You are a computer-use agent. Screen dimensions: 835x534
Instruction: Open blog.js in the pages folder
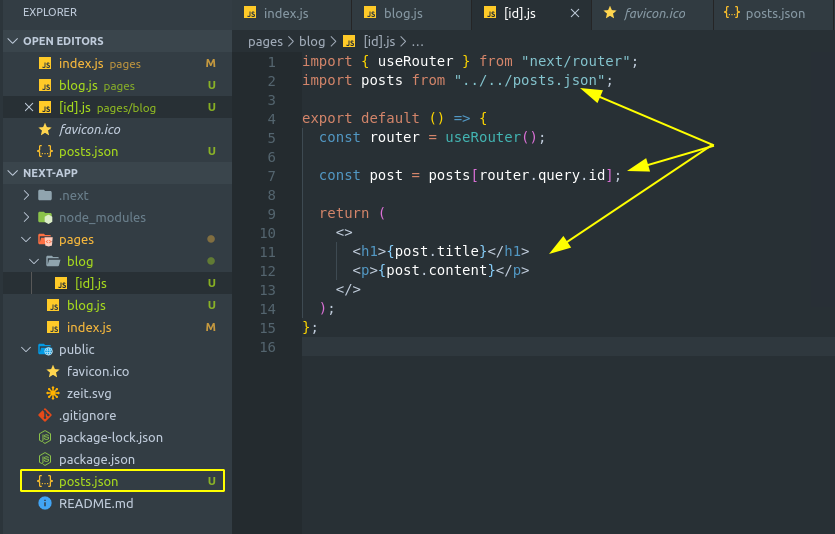point(117,305)
